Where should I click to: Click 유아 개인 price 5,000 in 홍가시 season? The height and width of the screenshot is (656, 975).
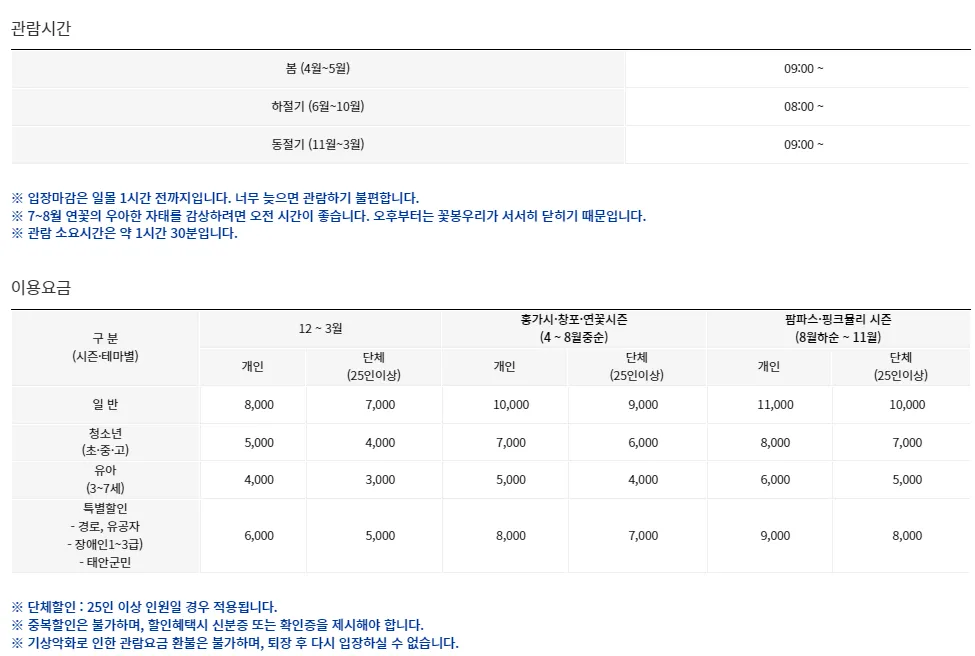coord(511,480)
